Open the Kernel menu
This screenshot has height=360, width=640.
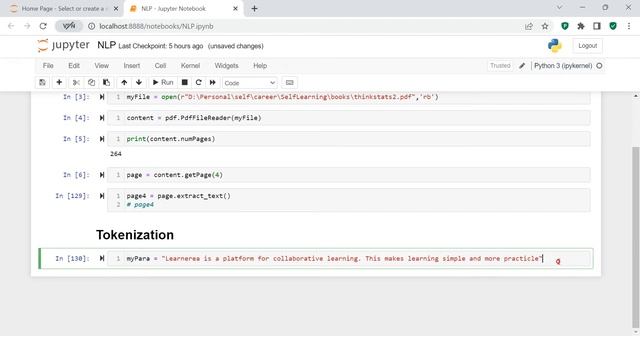point(191,66)
